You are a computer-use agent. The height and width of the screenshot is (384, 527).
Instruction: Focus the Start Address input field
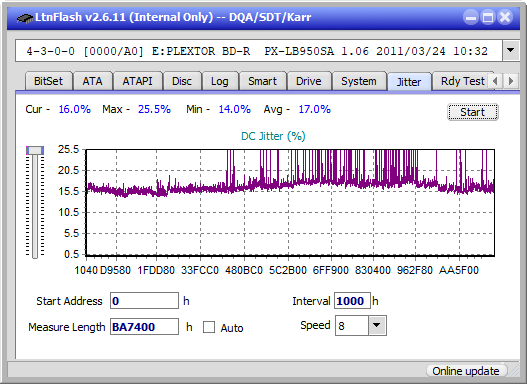(145, 301)
